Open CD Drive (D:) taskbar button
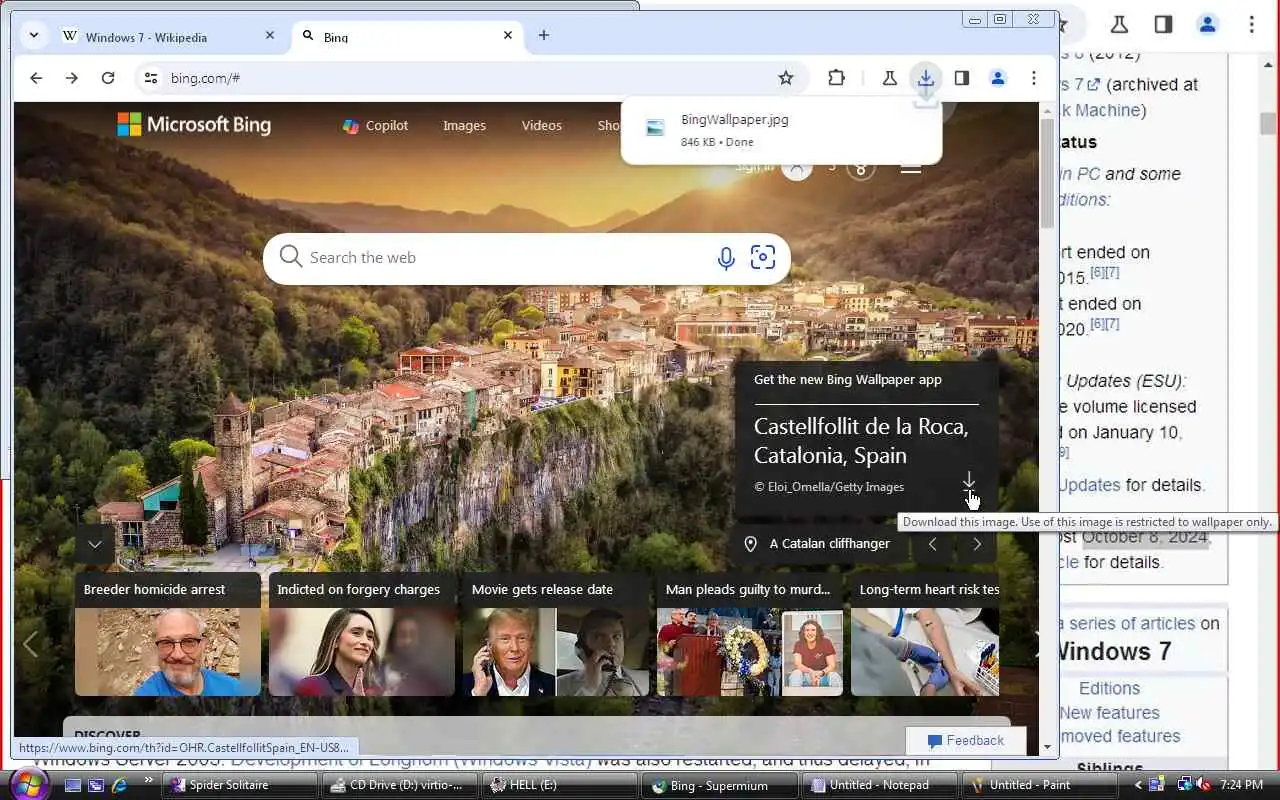The image size is (1280, 800). point(400,786)
